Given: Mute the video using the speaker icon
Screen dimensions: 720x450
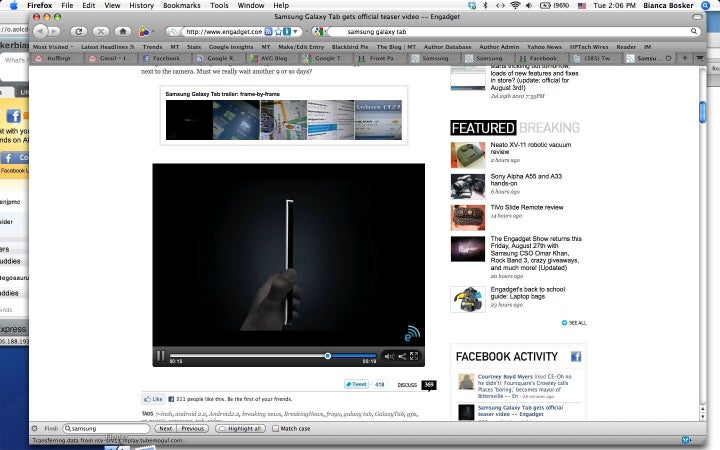Looking at the screenshot, I should click(389, 356).
